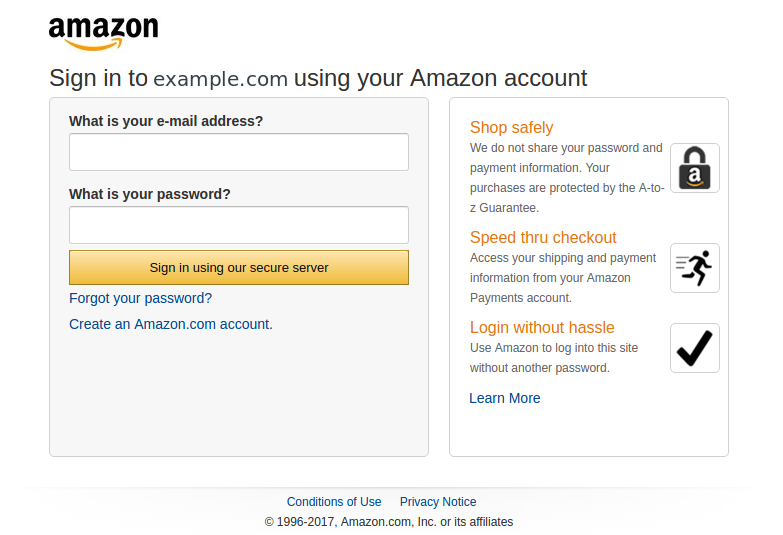This screenshot has width=783, height=535.
Task: Click the Amazon logo
Action: click(103, 33)
